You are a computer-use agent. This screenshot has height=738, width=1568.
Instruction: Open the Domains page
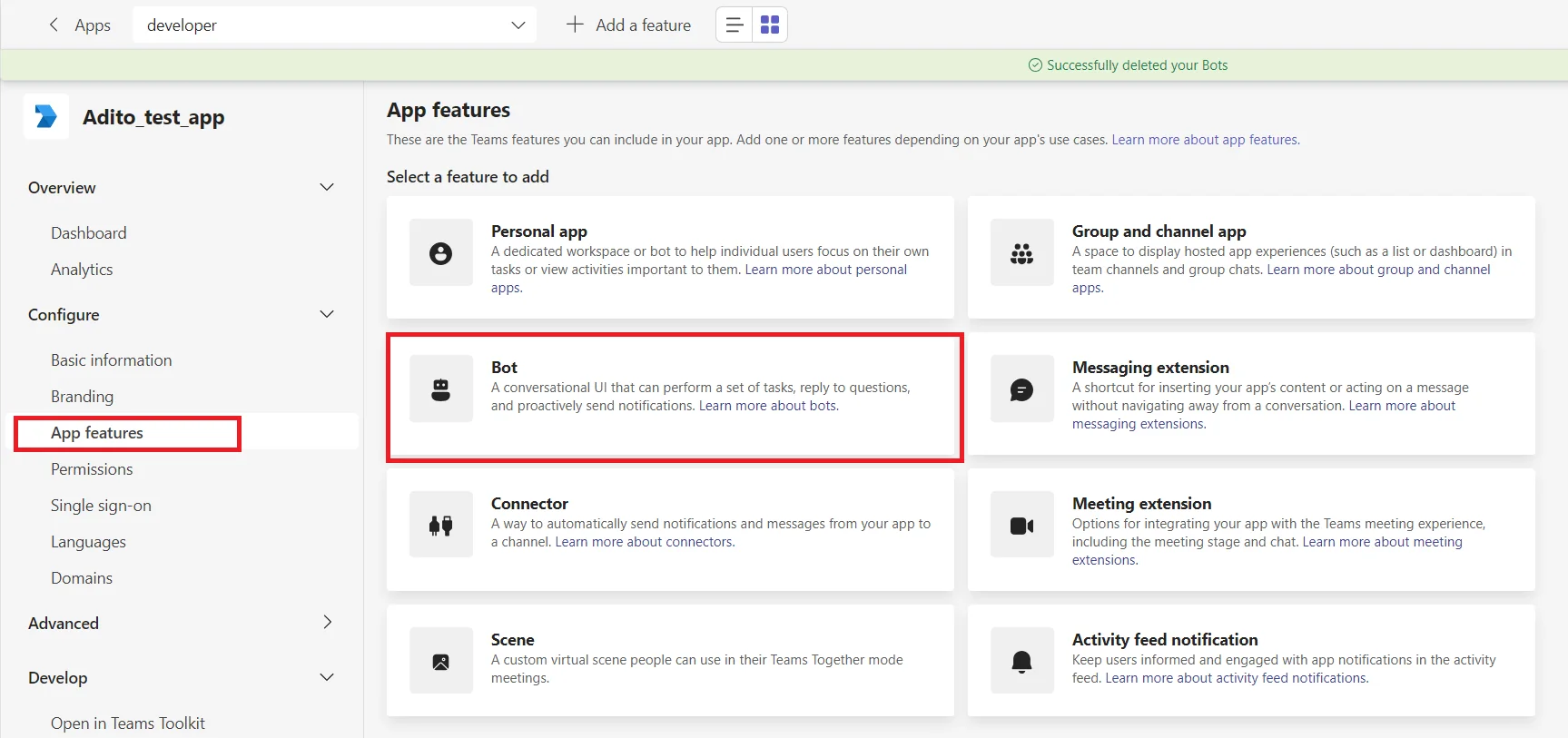[x=82, y=578]
